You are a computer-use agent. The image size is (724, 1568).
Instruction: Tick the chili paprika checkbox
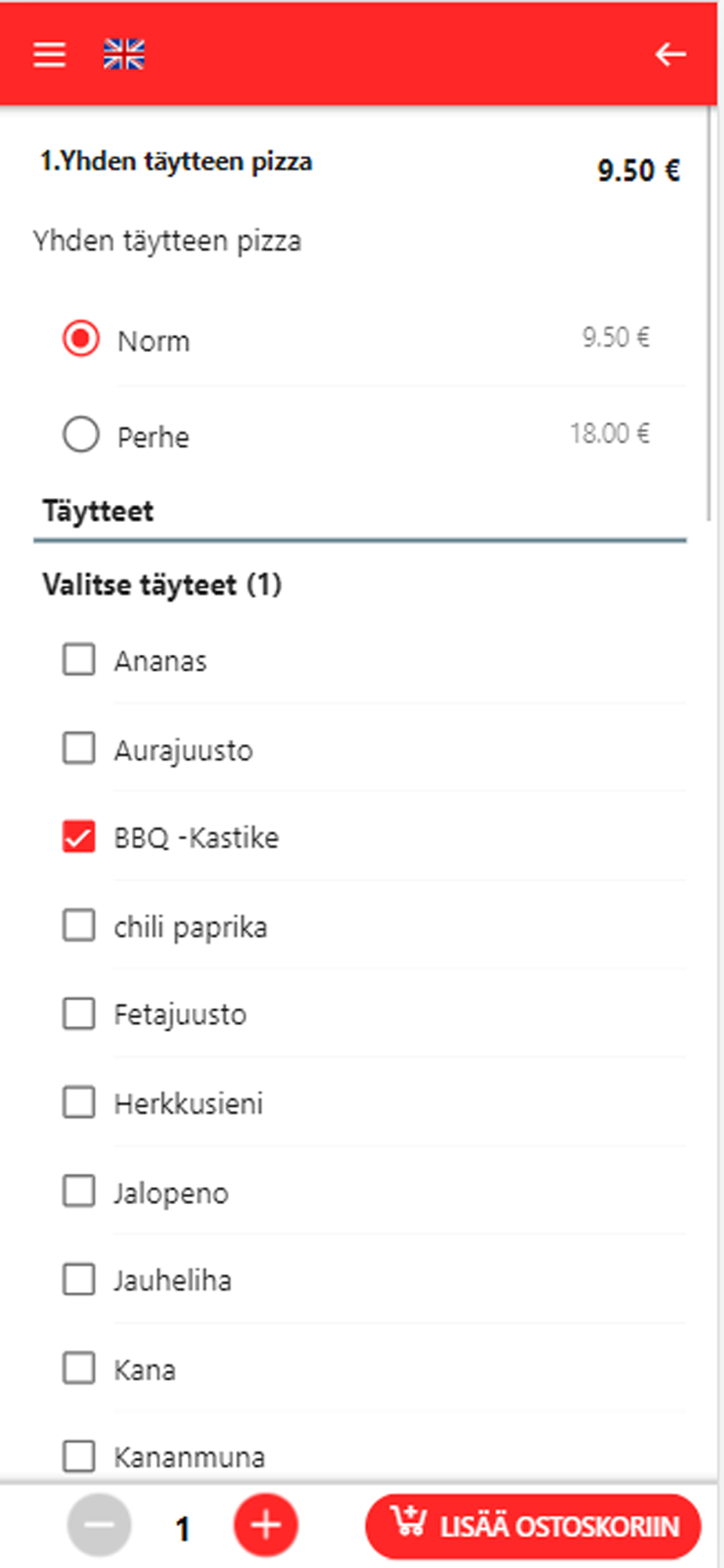point(79,926)
